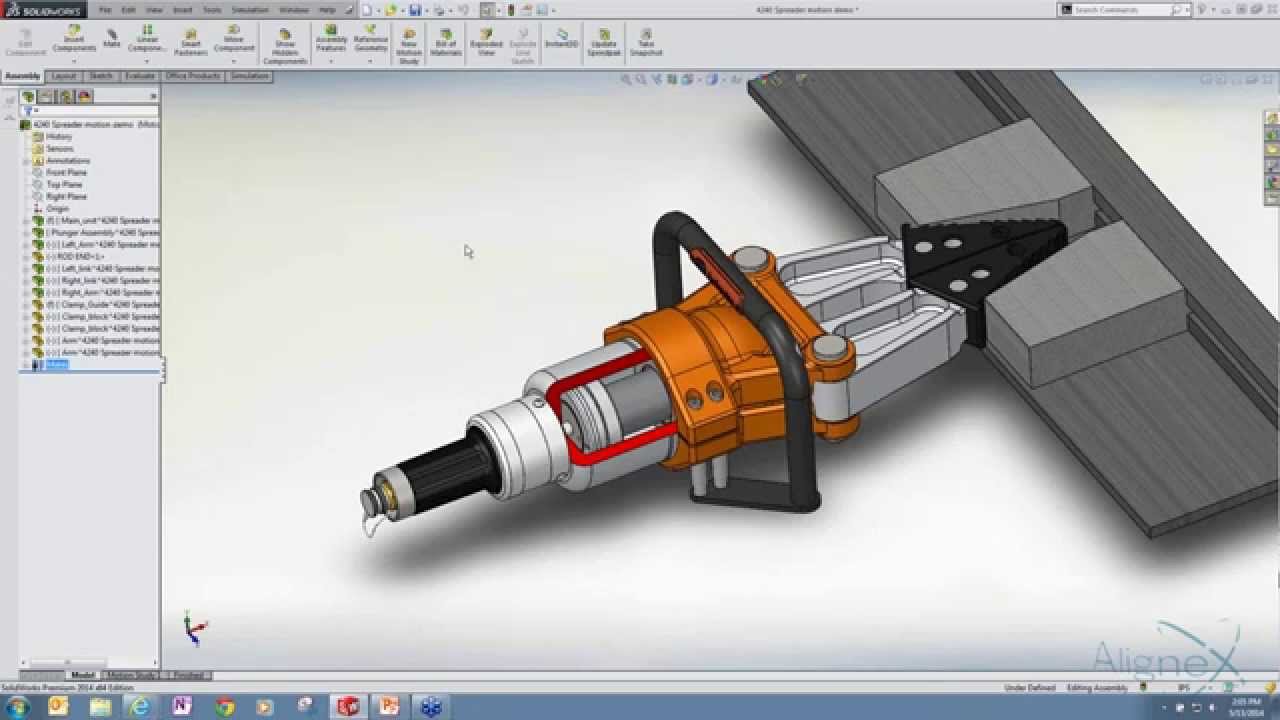Open the ConfigurationManager tab icon

pyautogui.click(x=66, y=96)
